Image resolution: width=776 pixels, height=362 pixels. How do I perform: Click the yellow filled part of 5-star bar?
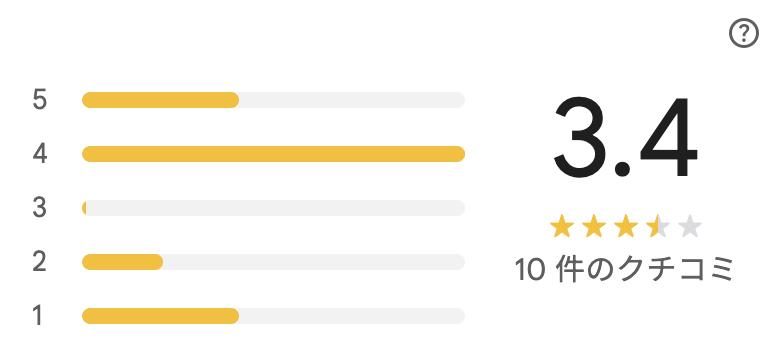tap(160, 100)
